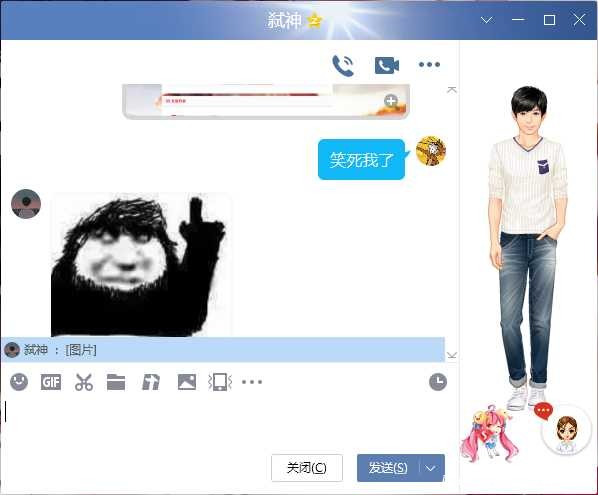
Task: Start a voice call with 弑神
Action: click(x=343, y=65)
